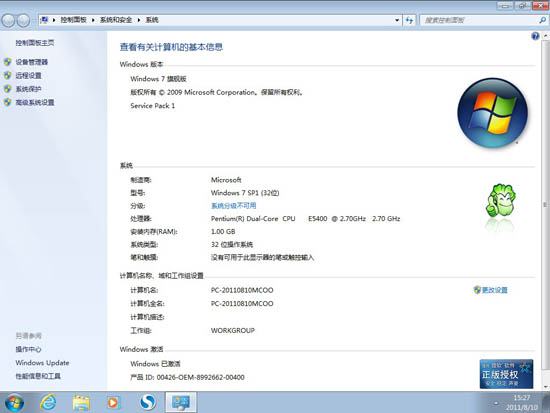Click the shield icon beside 高级系统设置
The width and height of the screenshot is (550, 413).
pyautogui.click(x=8, y=102)
